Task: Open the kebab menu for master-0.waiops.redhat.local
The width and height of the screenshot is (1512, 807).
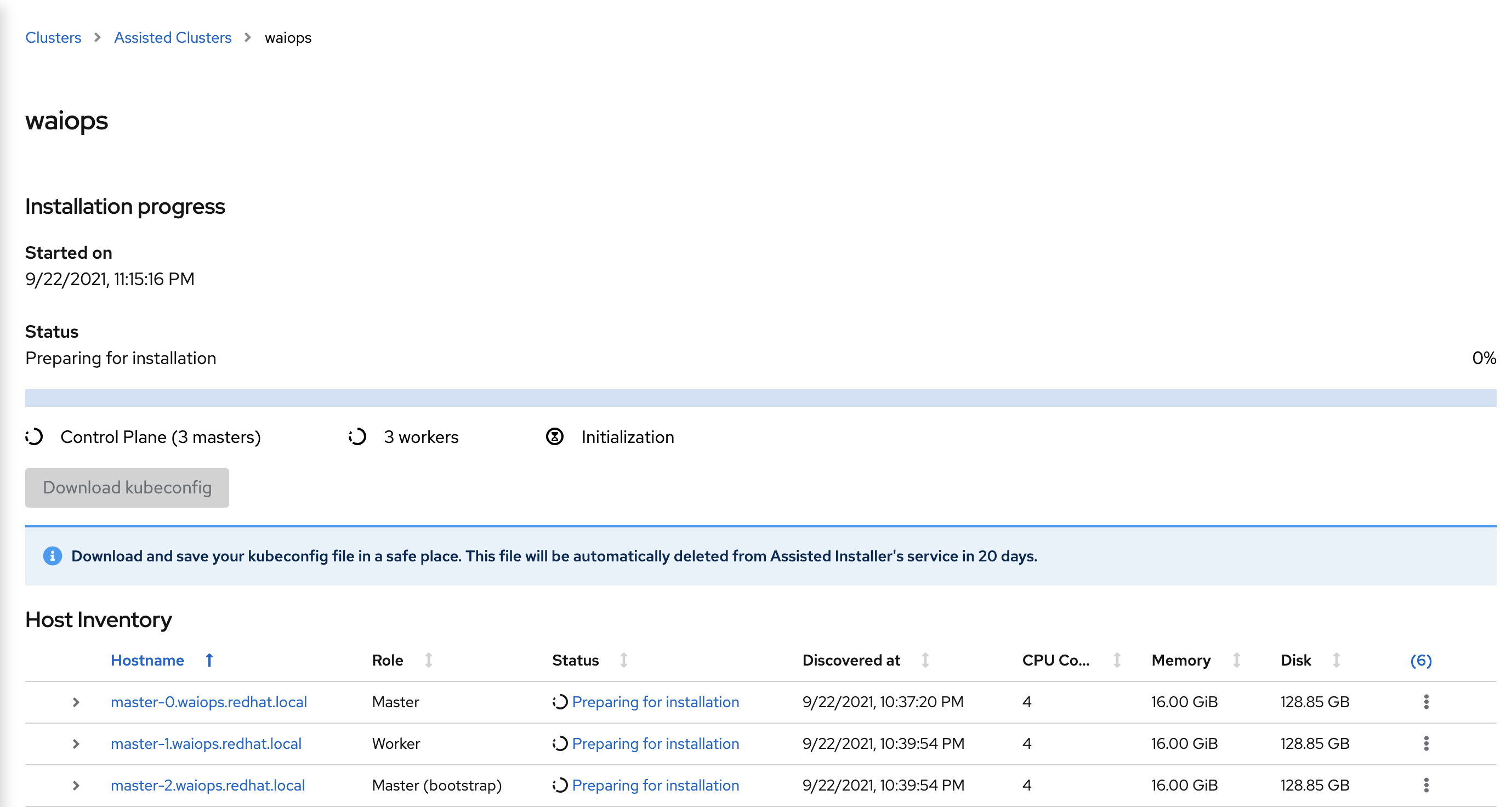Action: (1426, 702)
